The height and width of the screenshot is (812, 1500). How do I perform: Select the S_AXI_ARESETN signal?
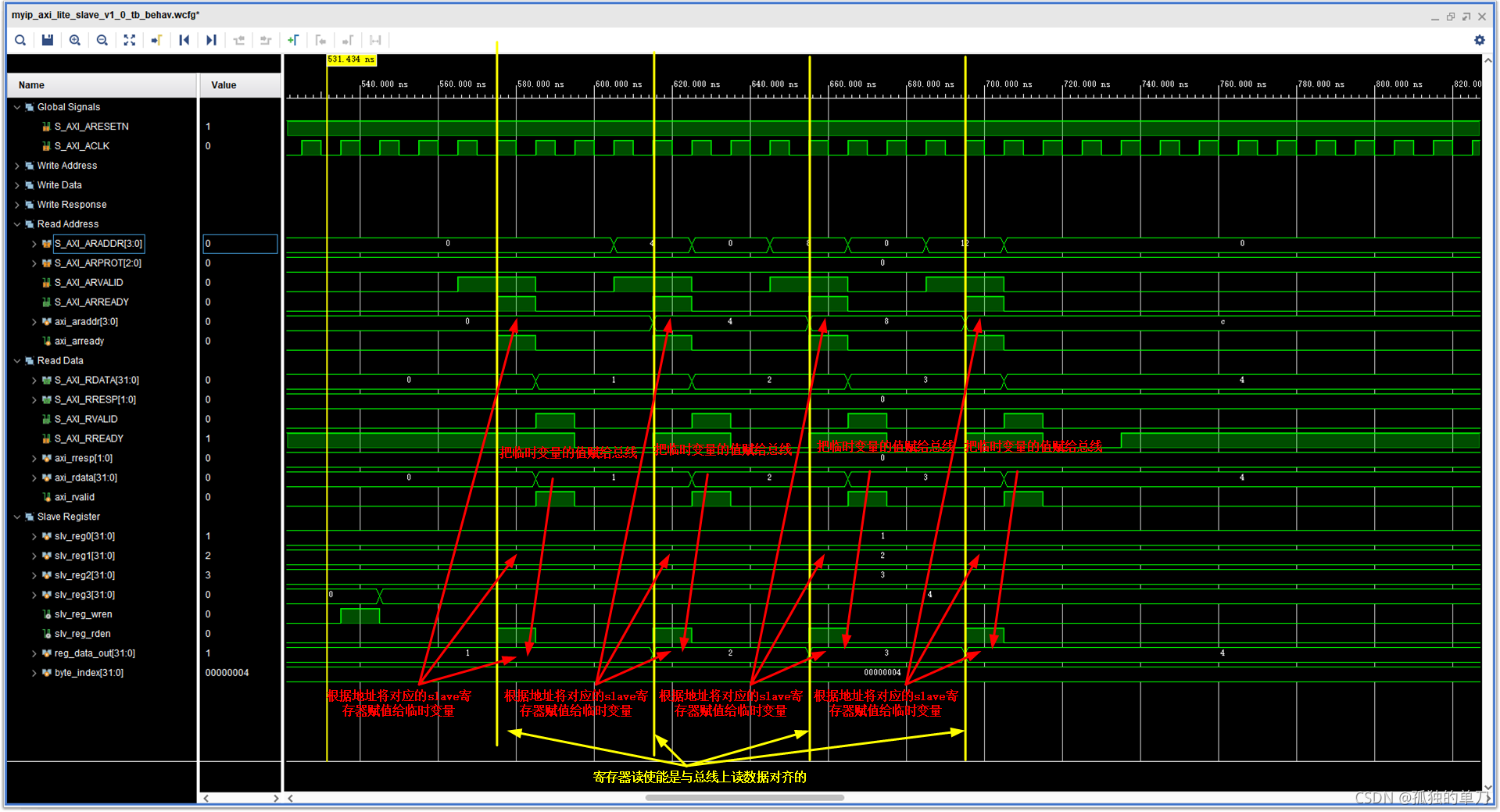[x=91, y=127]
